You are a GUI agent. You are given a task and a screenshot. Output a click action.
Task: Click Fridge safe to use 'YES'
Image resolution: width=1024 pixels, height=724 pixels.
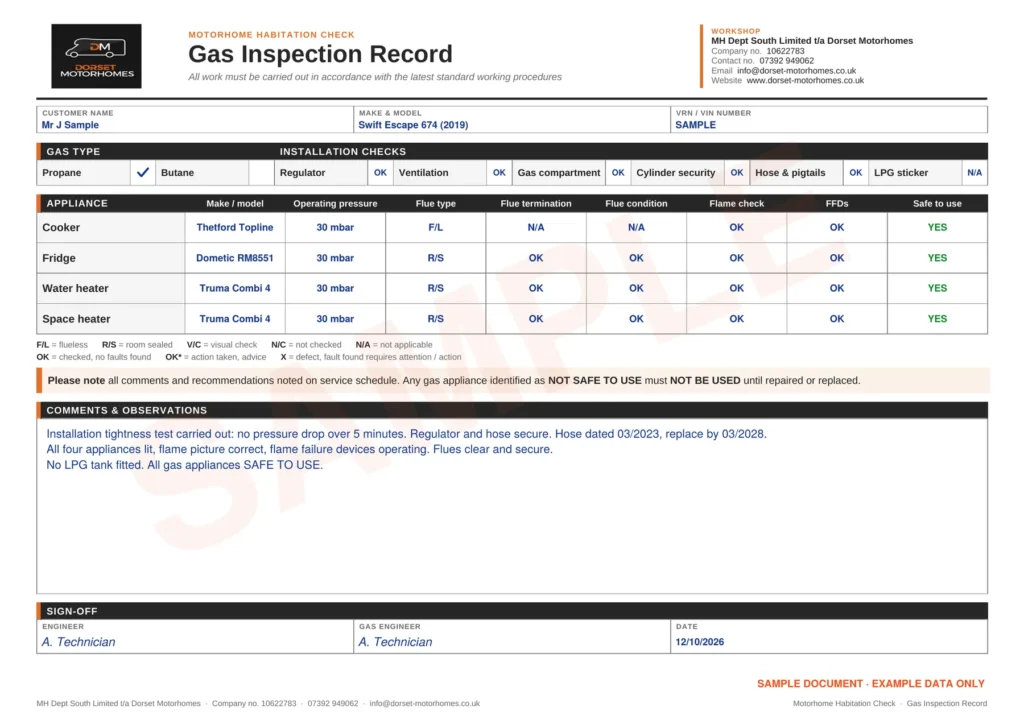click(937, 258)
